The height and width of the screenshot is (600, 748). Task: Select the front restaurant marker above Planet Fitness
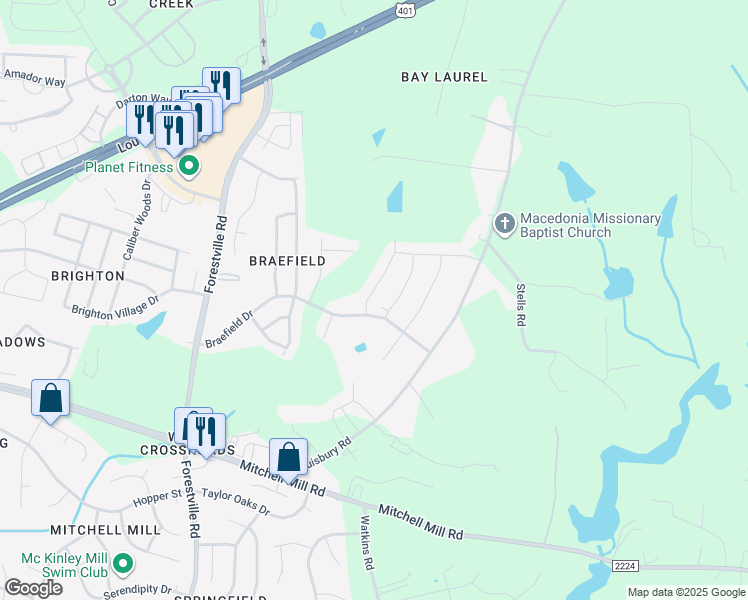point(176,134)
